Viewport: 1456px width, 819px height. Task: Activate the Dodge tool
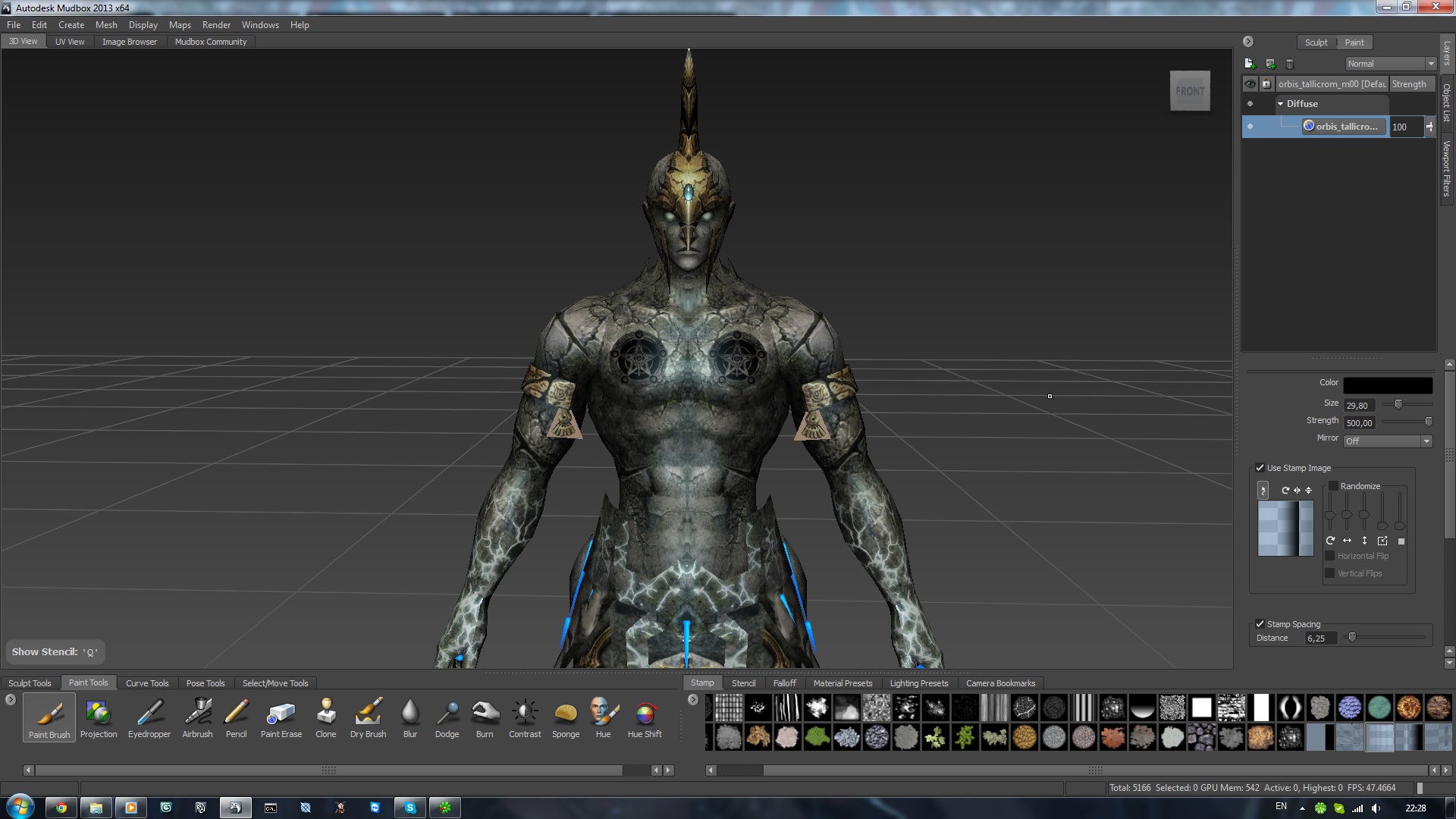447,717
